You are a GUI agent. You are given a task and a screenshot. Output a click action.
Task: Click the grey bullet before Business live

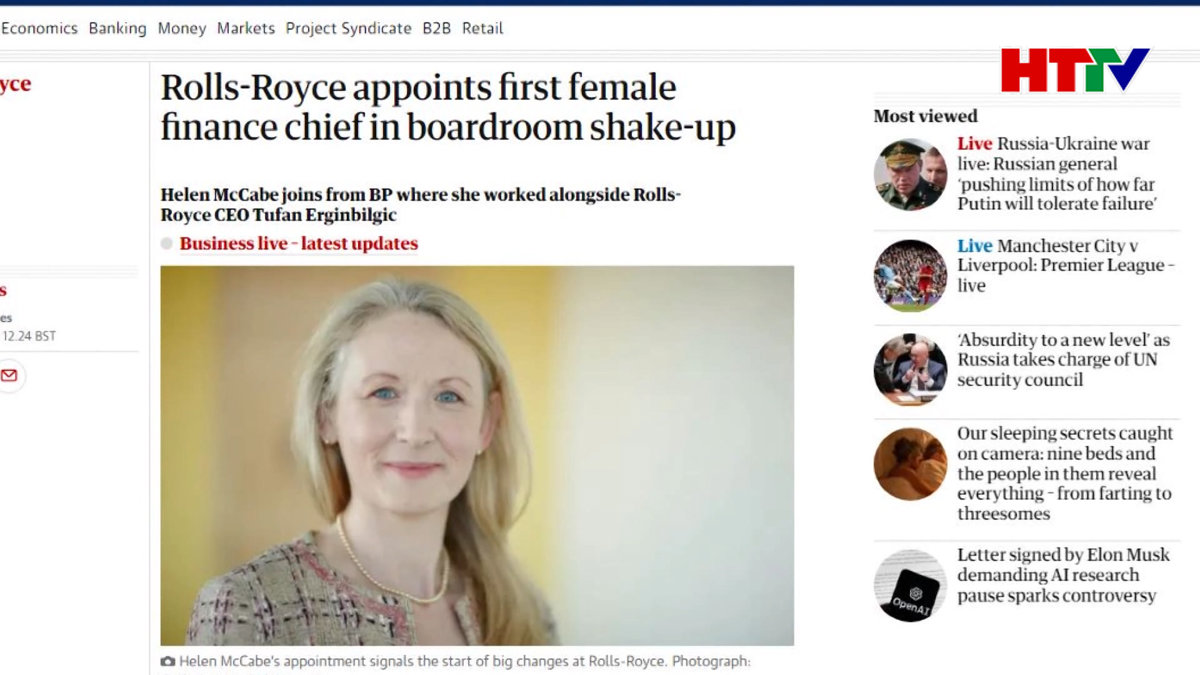pos(167,244)
